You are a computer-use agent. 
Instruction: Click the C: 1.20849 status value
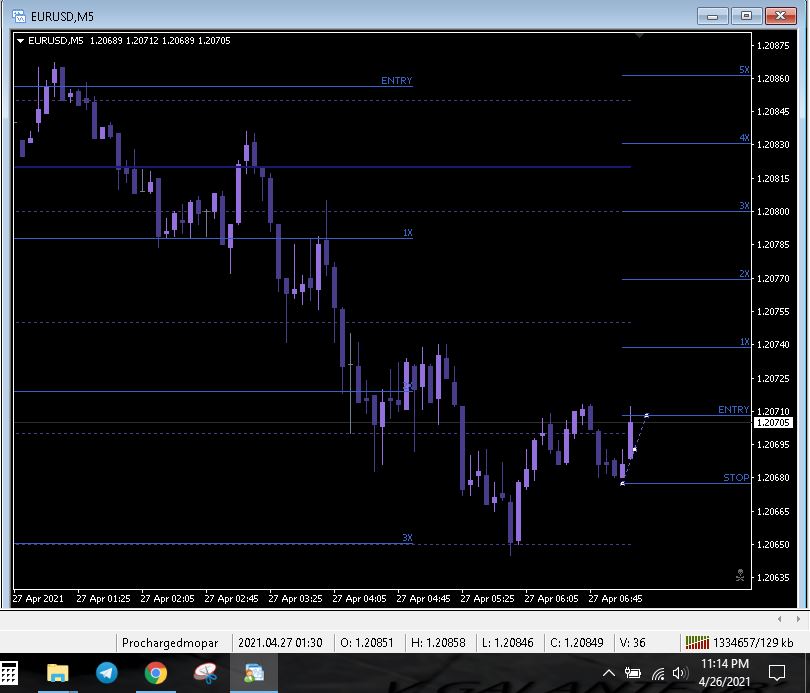[577, 642]
